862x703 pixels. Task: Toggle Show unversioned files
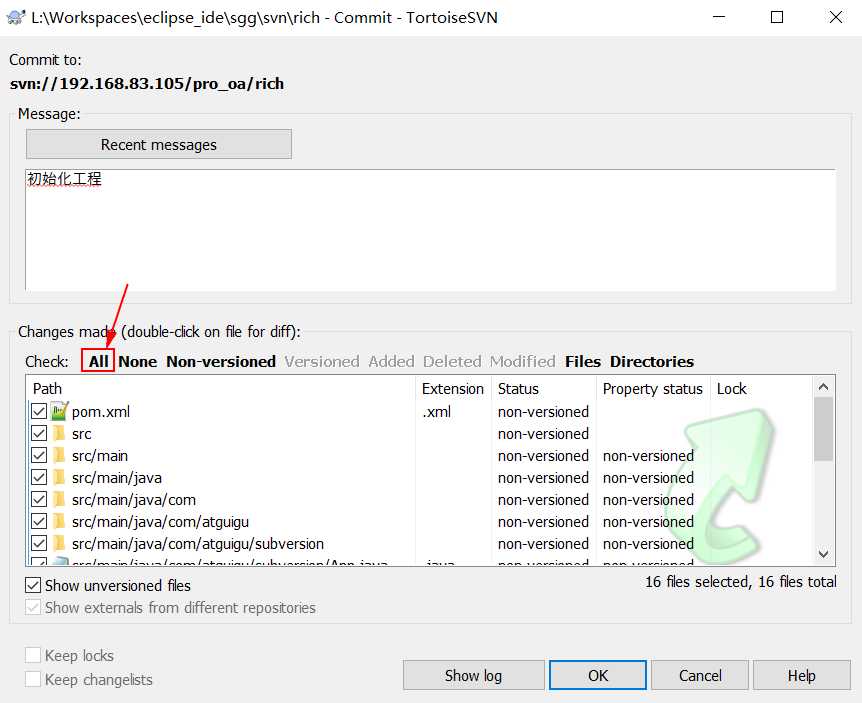[x=33, y=585]
